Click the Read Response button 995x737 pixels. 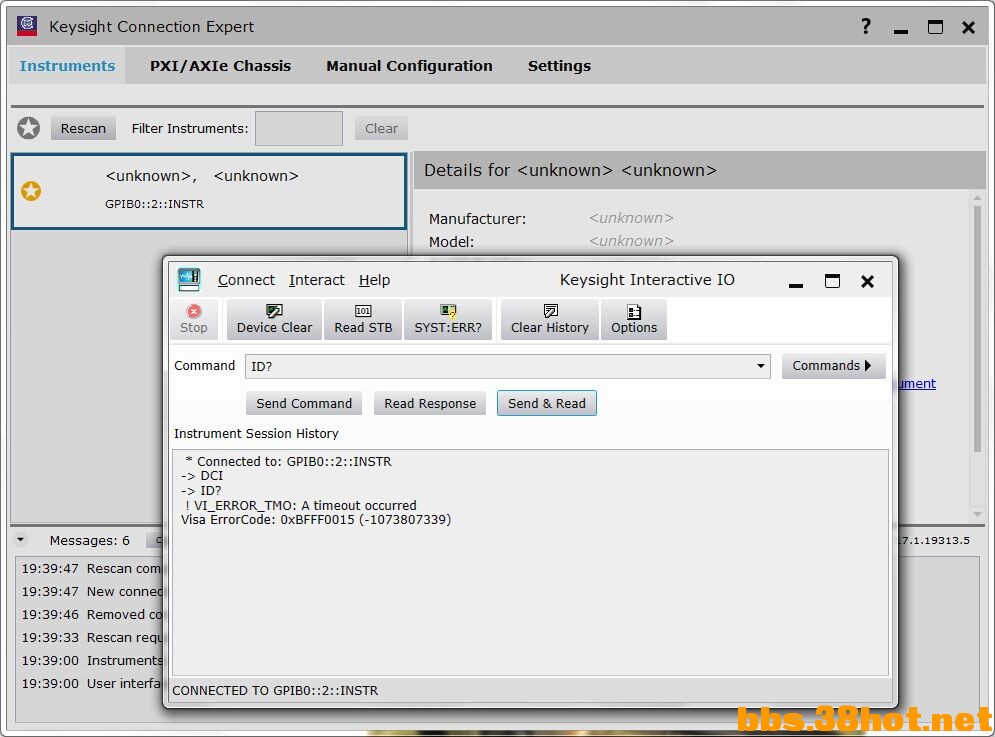pos(430,403)
